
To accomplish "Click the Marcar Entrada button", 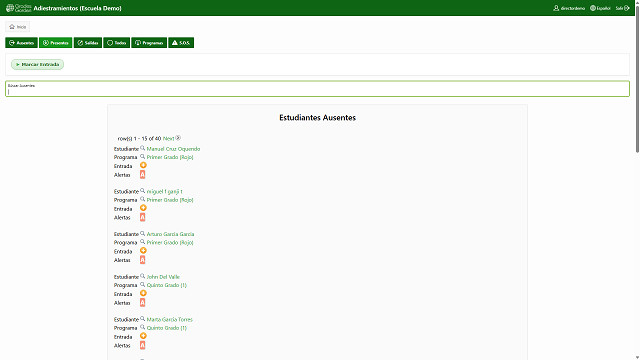I will coord(38,64).
